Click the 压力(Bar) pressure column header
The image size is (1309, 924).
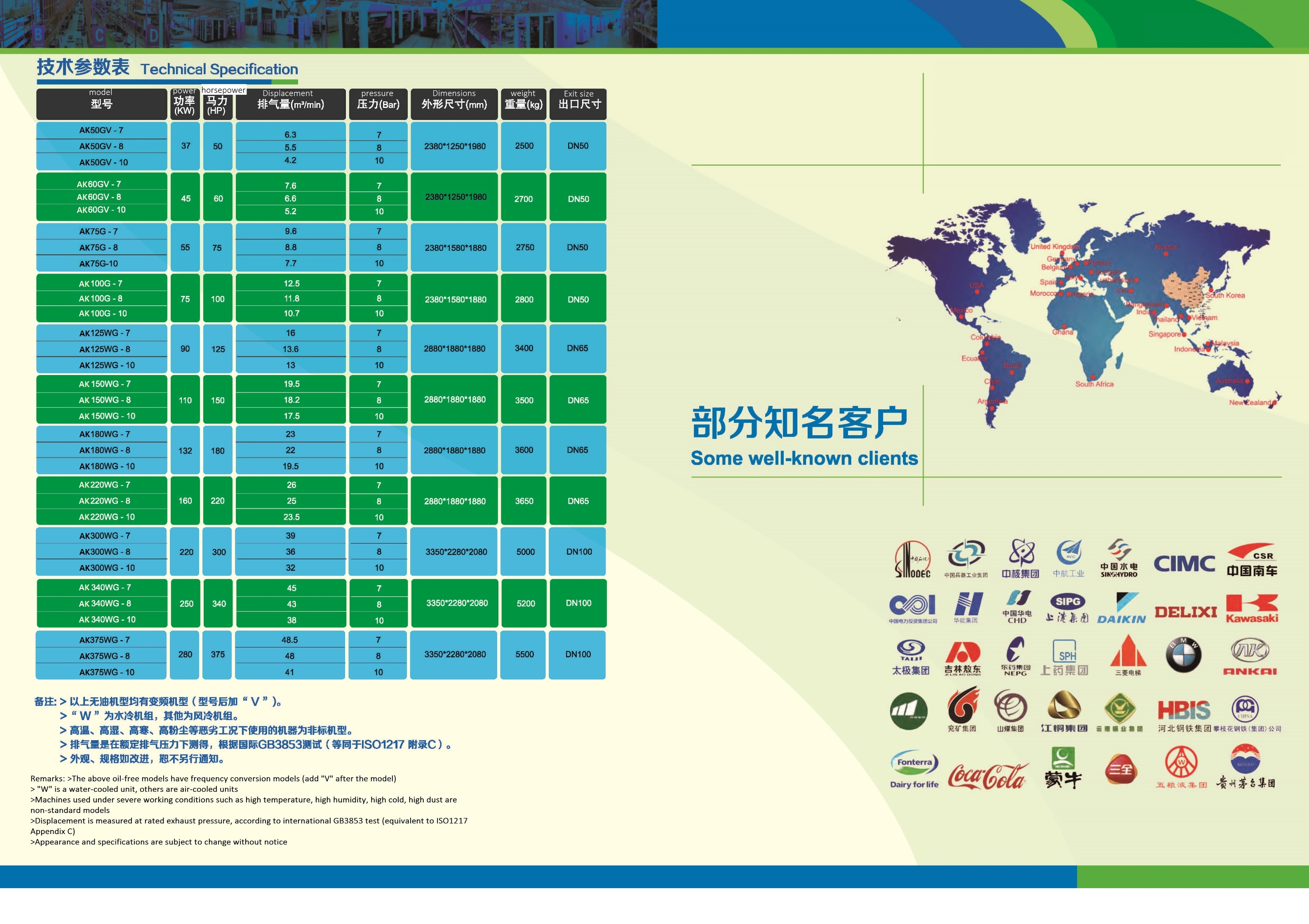point(378,104)
